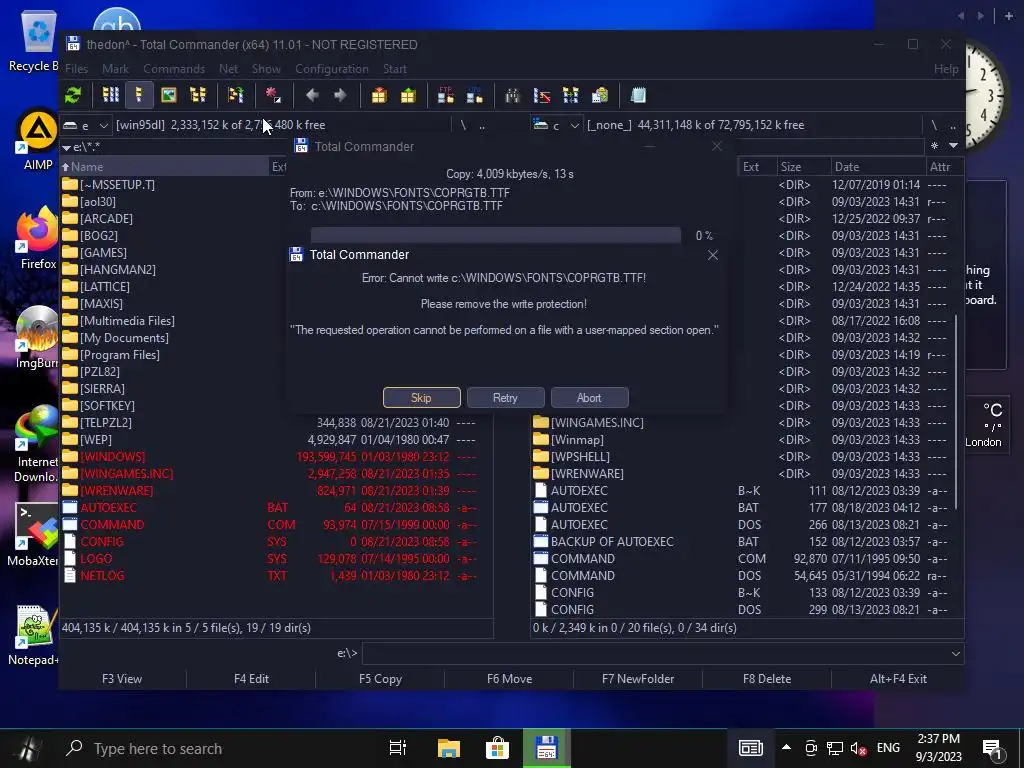Screen dimensions: 1024x768
Task: Open the Mark menu
Action: [115, 69]
